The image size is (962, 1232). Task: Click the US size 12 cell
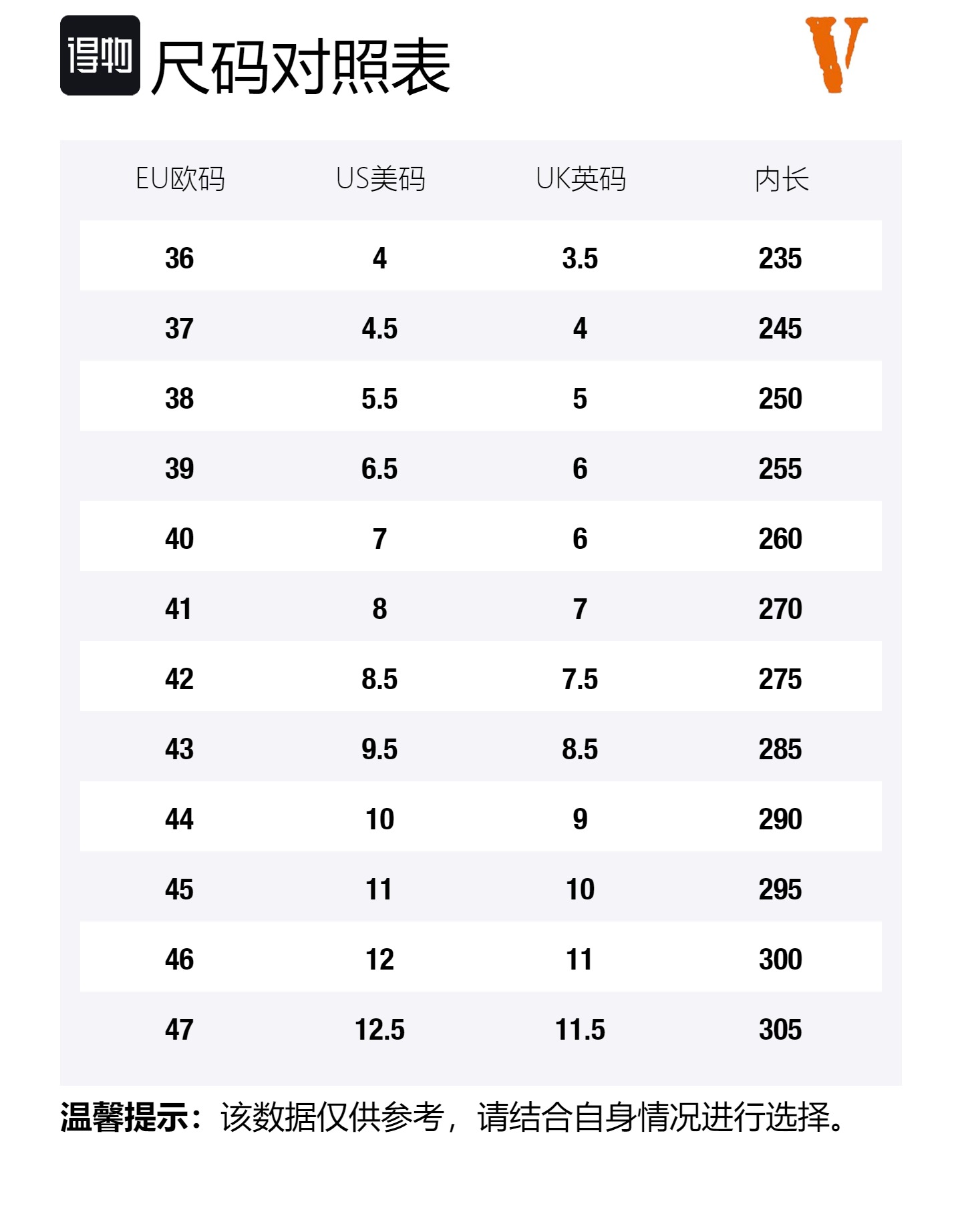(x=379, y=960)
